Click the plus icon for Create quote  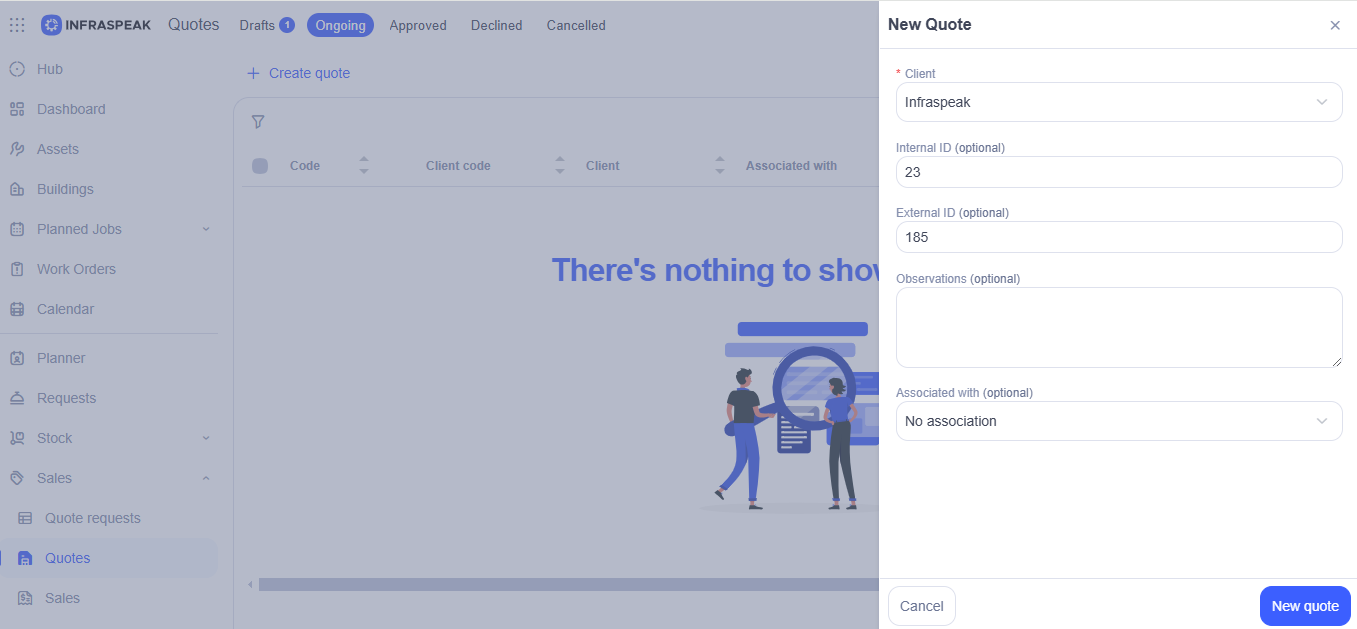tap(253, 73)
